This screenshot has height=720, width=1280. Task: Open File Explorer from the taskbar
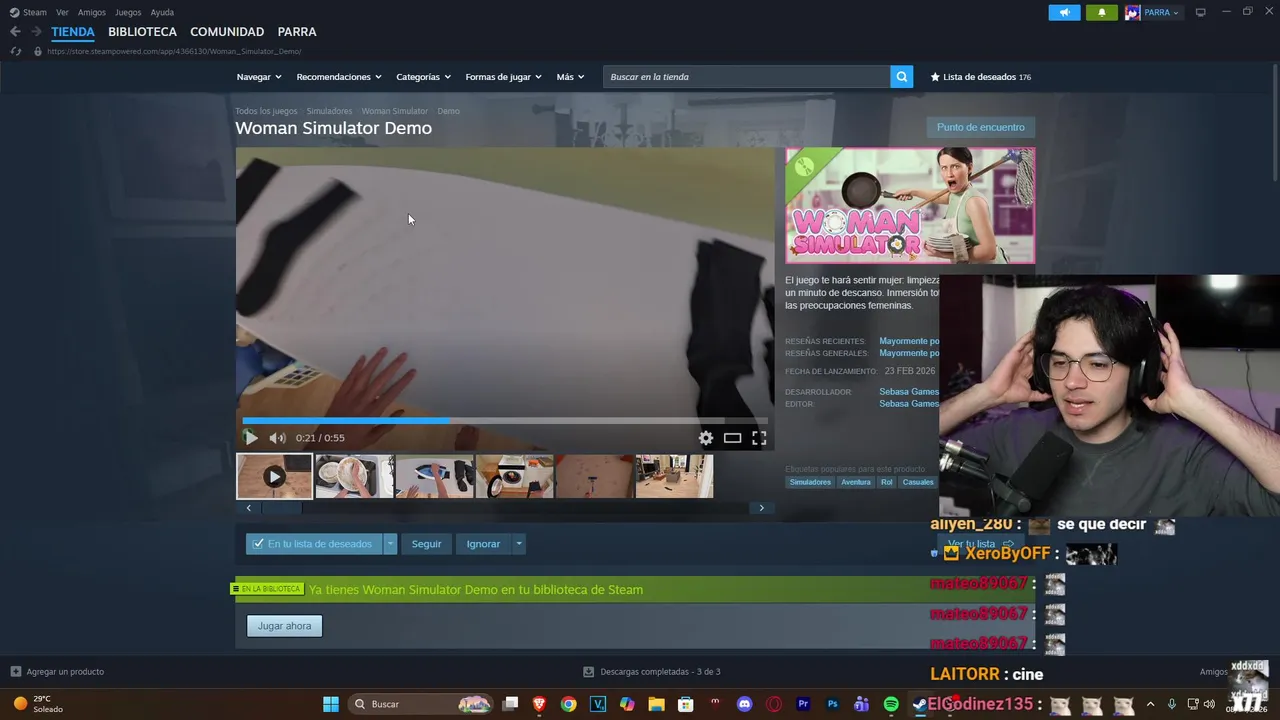coord(656,704)
